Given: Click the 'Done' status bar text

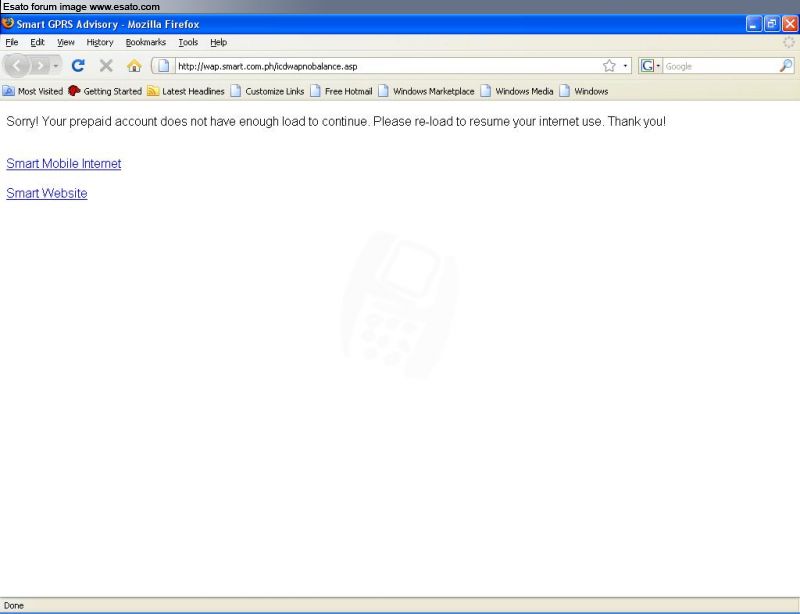Looking at the screenshot, I should (x=14, y=606).
